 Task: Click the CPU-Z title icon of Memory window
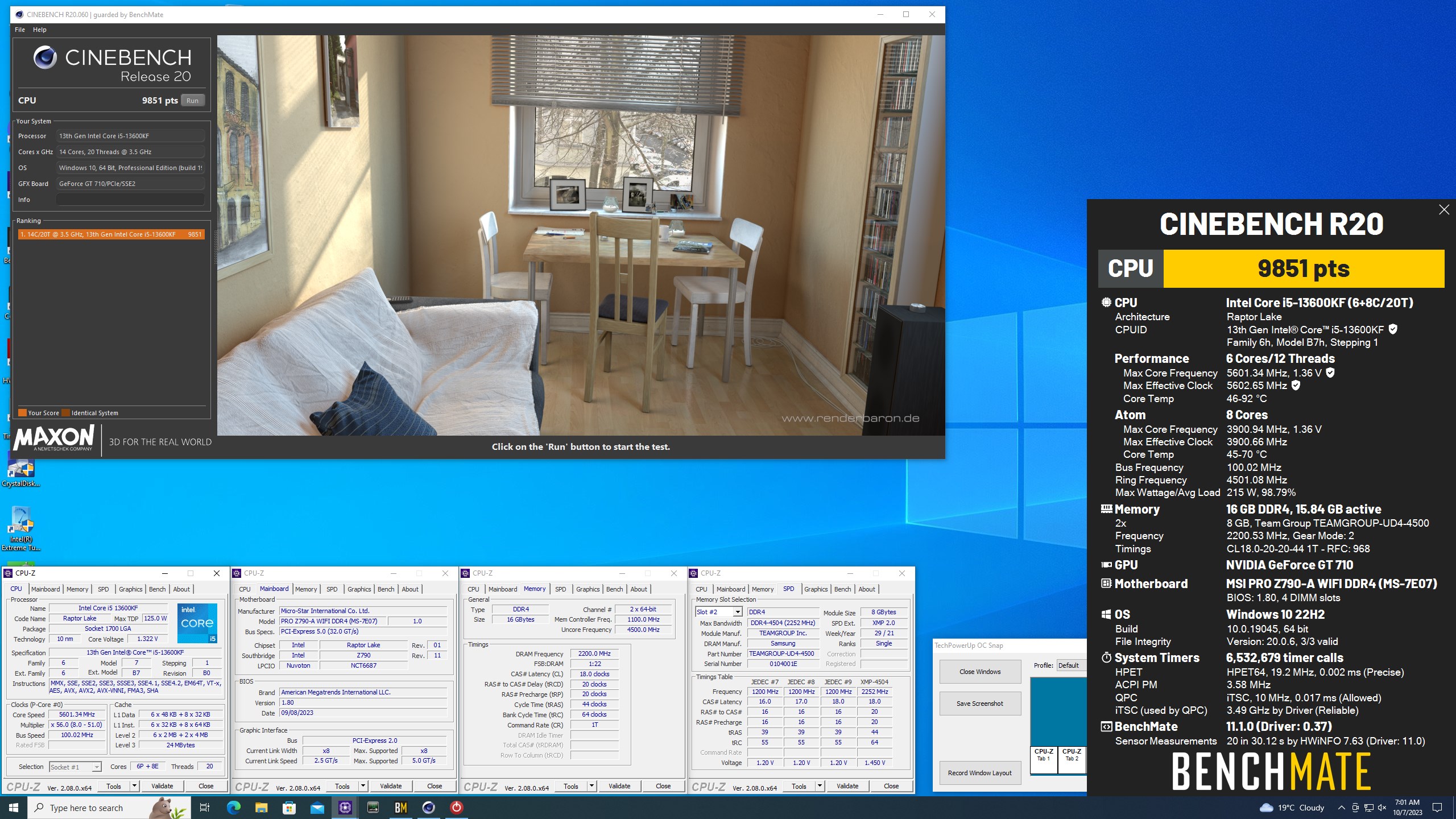465,573
